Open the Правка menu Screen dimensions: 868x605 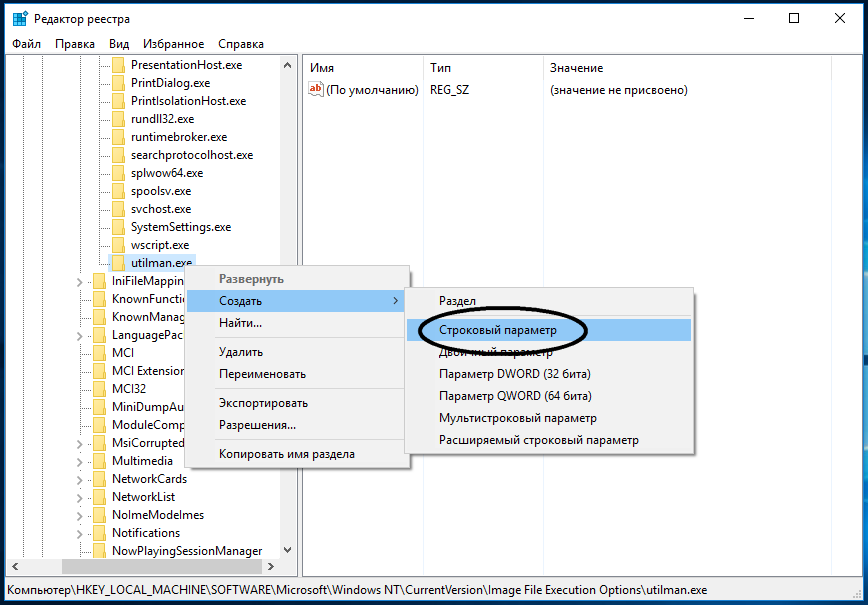click(x=75, y=44)
